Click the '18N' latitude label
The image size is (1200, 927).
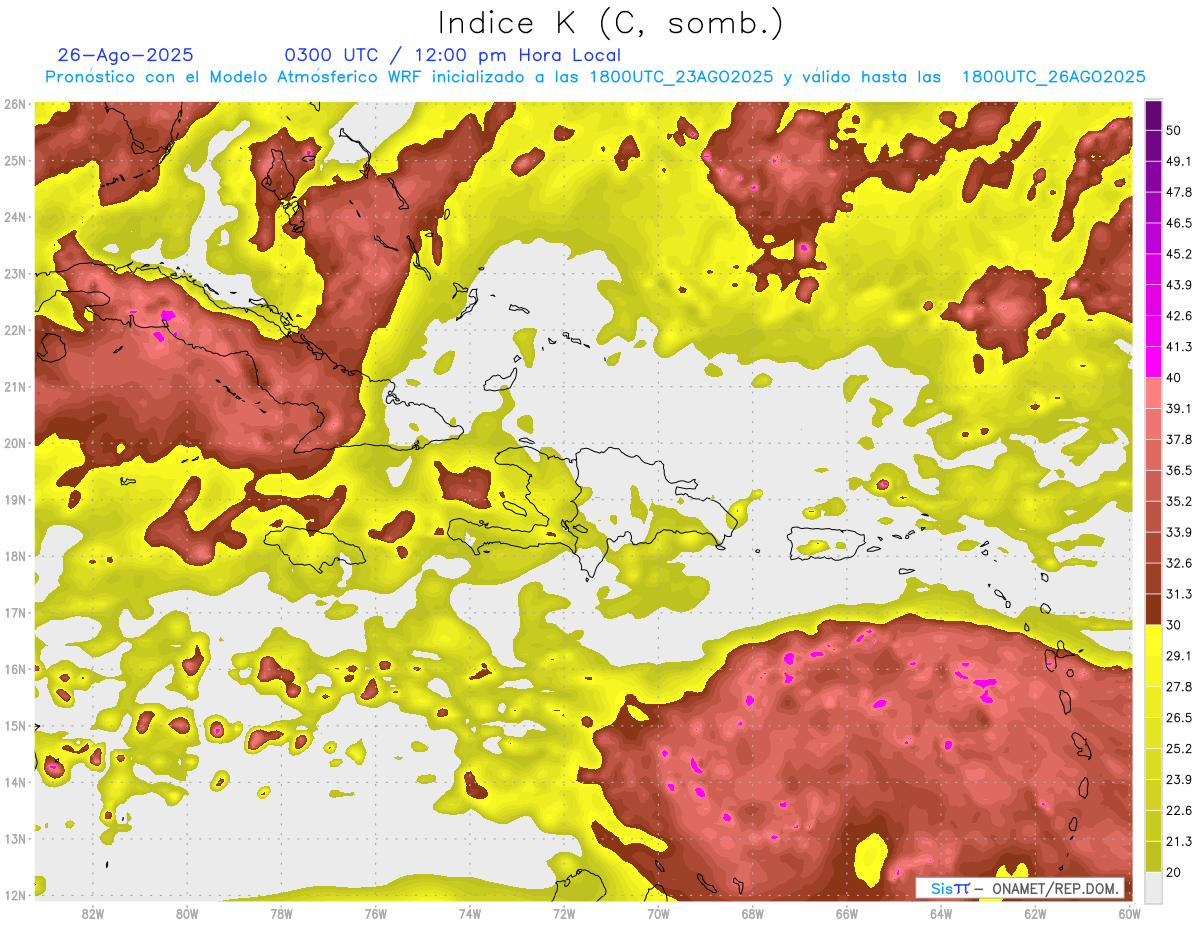point(15,556)
